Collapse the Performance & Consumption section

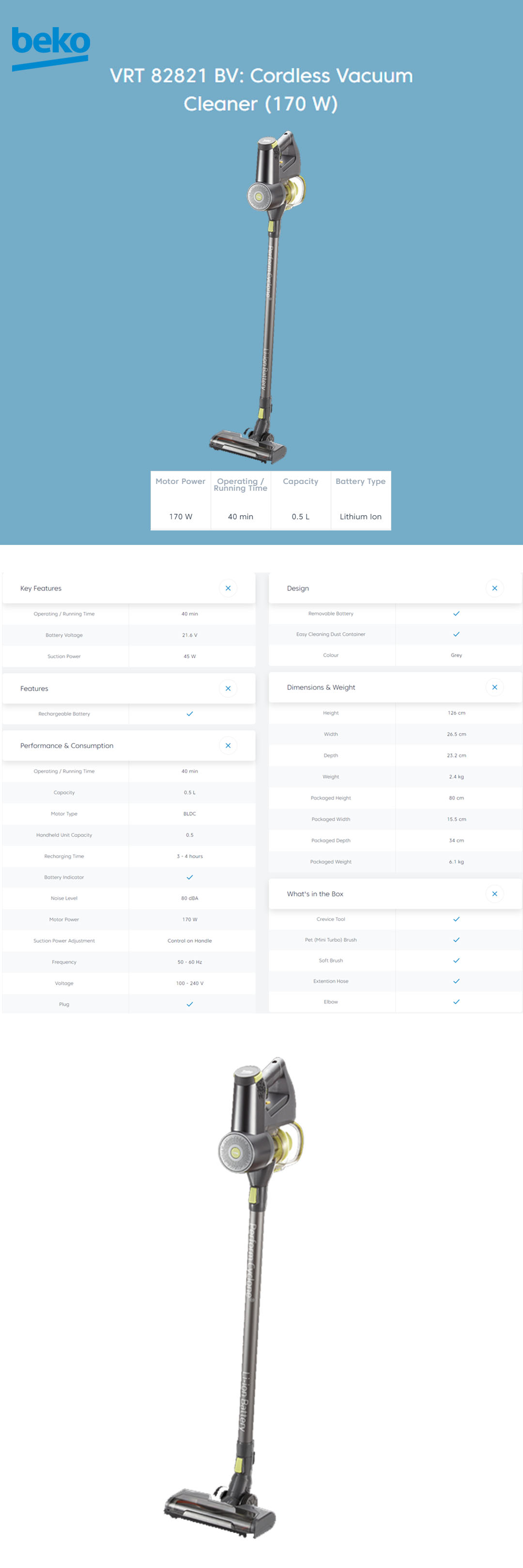tap(228, 746)
